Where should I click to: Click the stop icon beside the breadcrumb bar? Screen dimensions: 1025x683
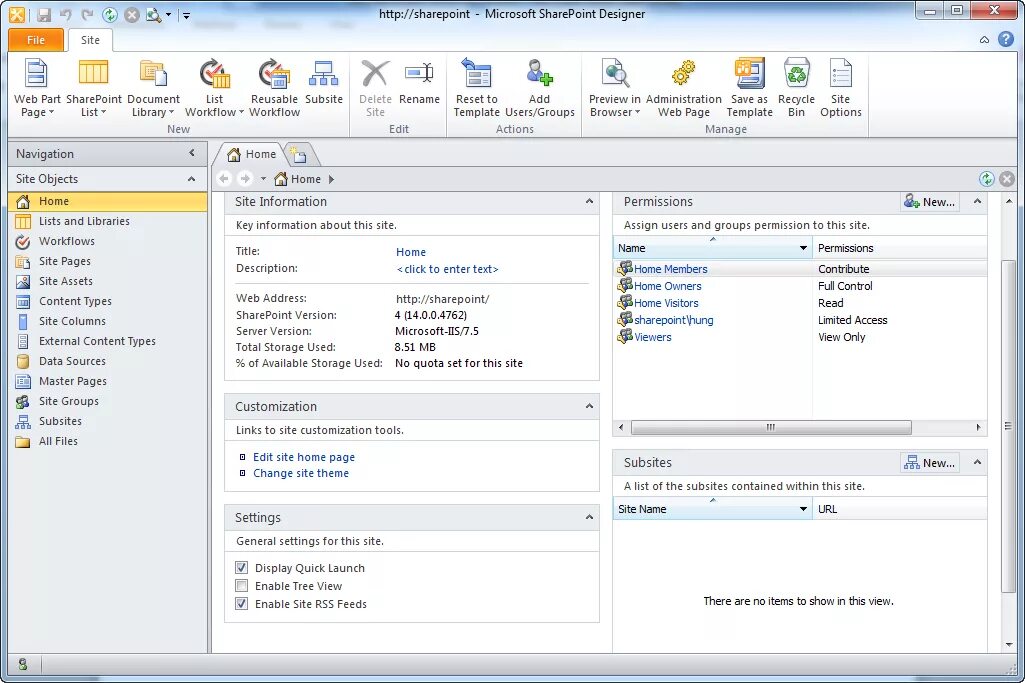point(1007,178)
